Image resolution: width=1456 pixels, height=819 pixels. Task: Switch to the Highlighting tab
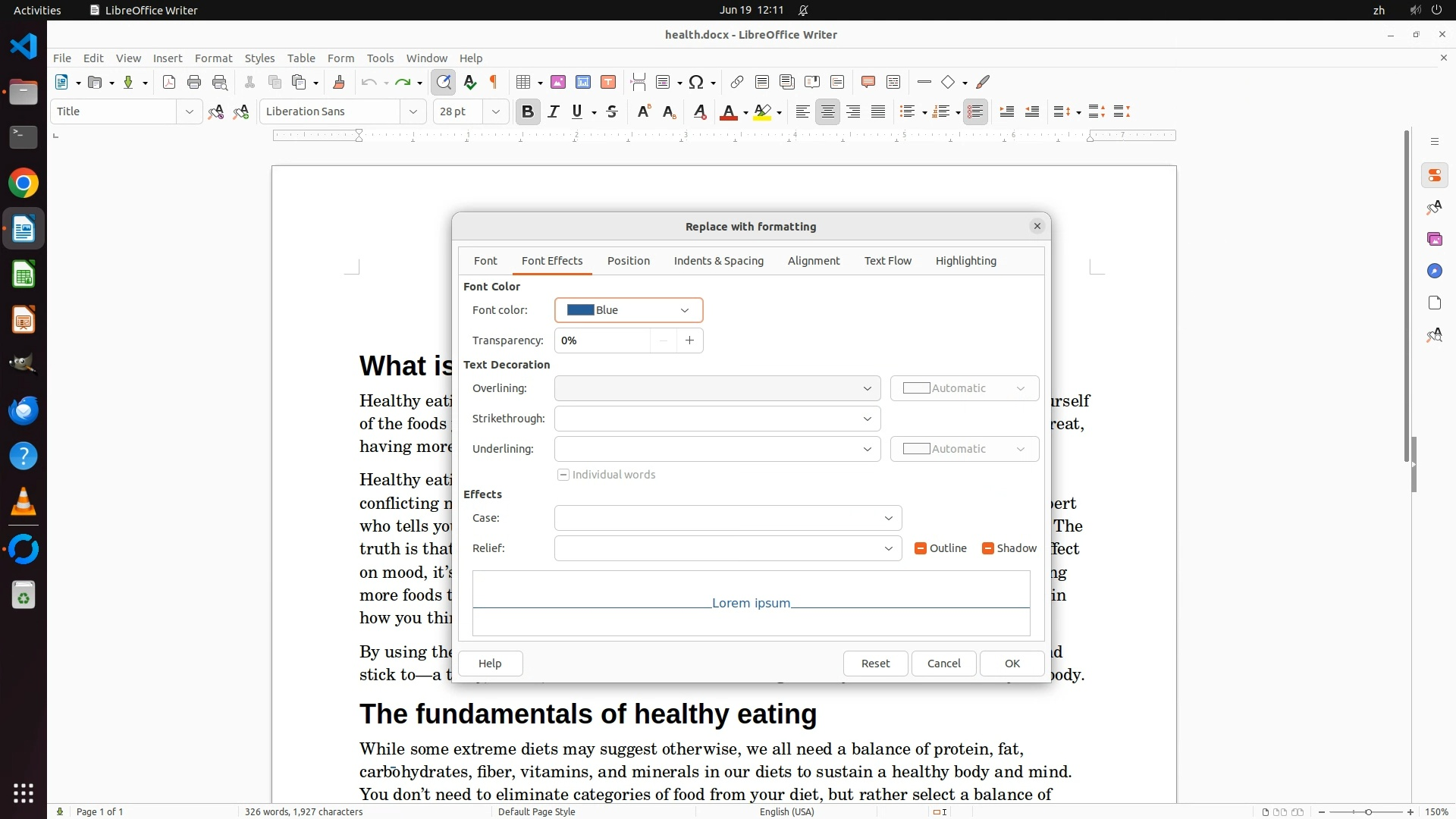click(x=965, y=260)
